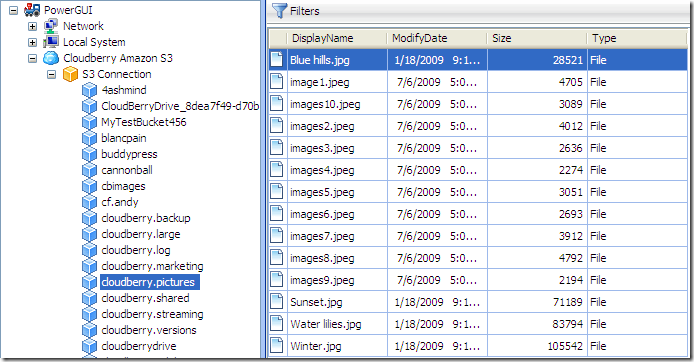Select the images3.jpeg file name
The width and height of the screenshot is (694, 362).
tap(322, 148)
